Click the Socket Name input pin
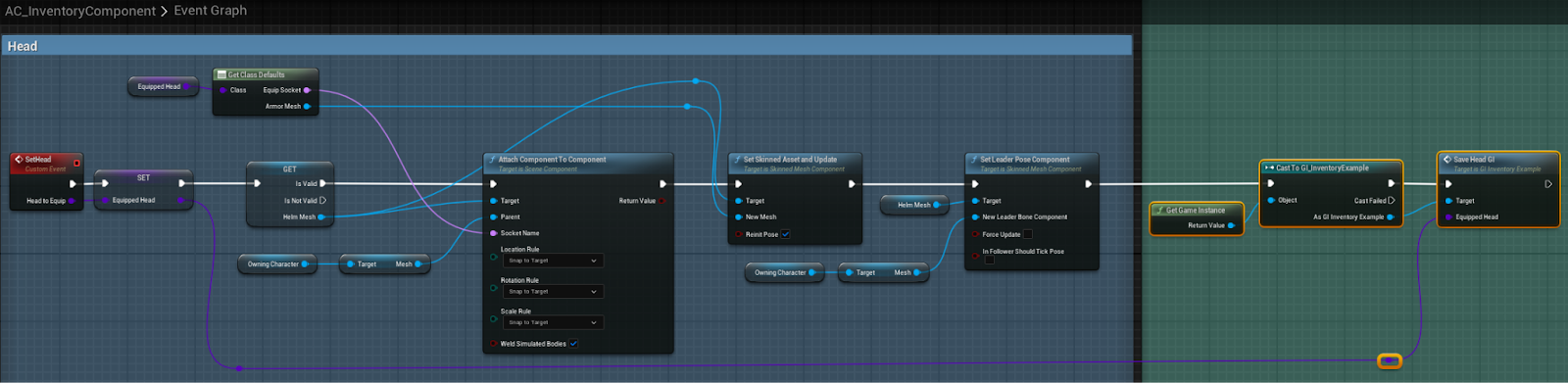1568x383 pixels. 493,233
